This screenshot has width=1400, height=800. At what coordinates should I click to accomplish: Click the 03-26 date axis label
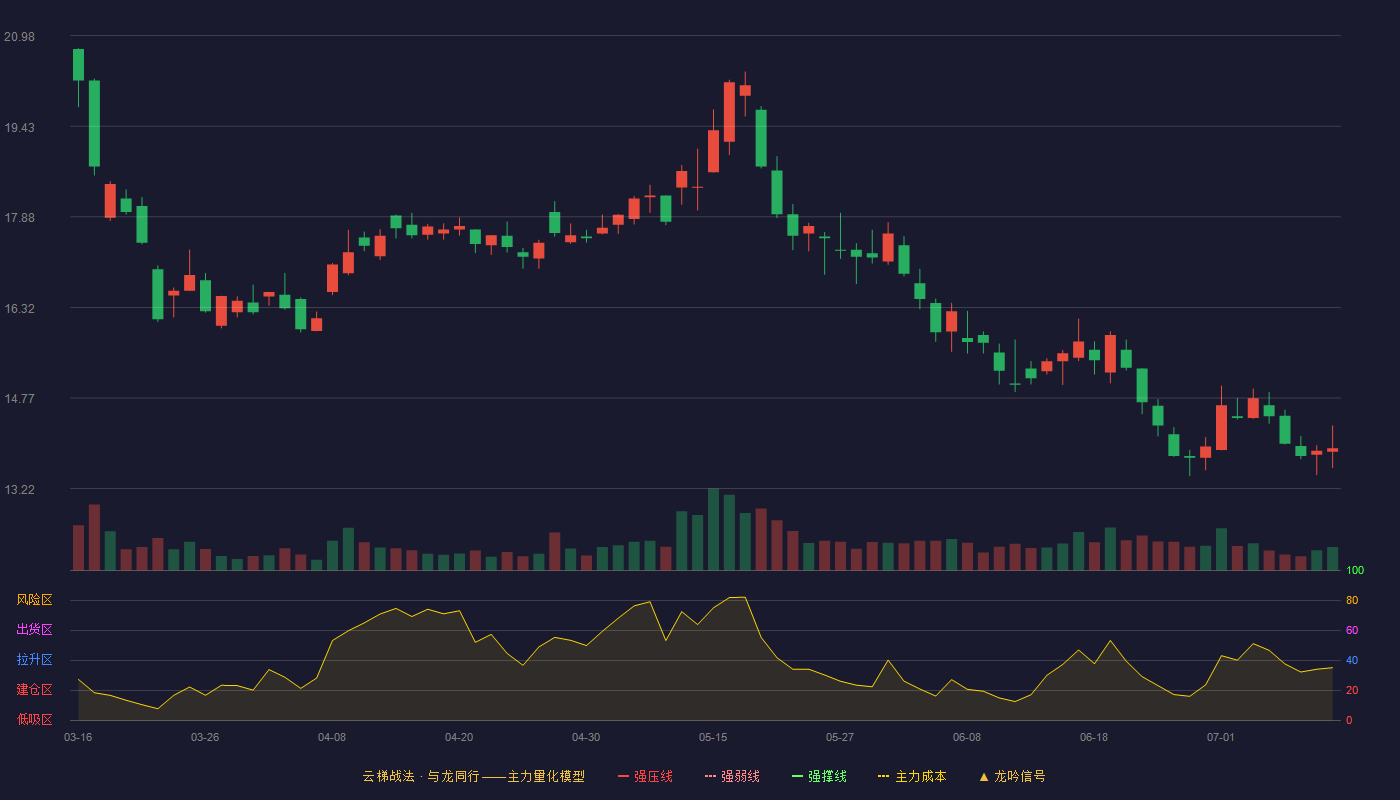(x=205, y=737)
